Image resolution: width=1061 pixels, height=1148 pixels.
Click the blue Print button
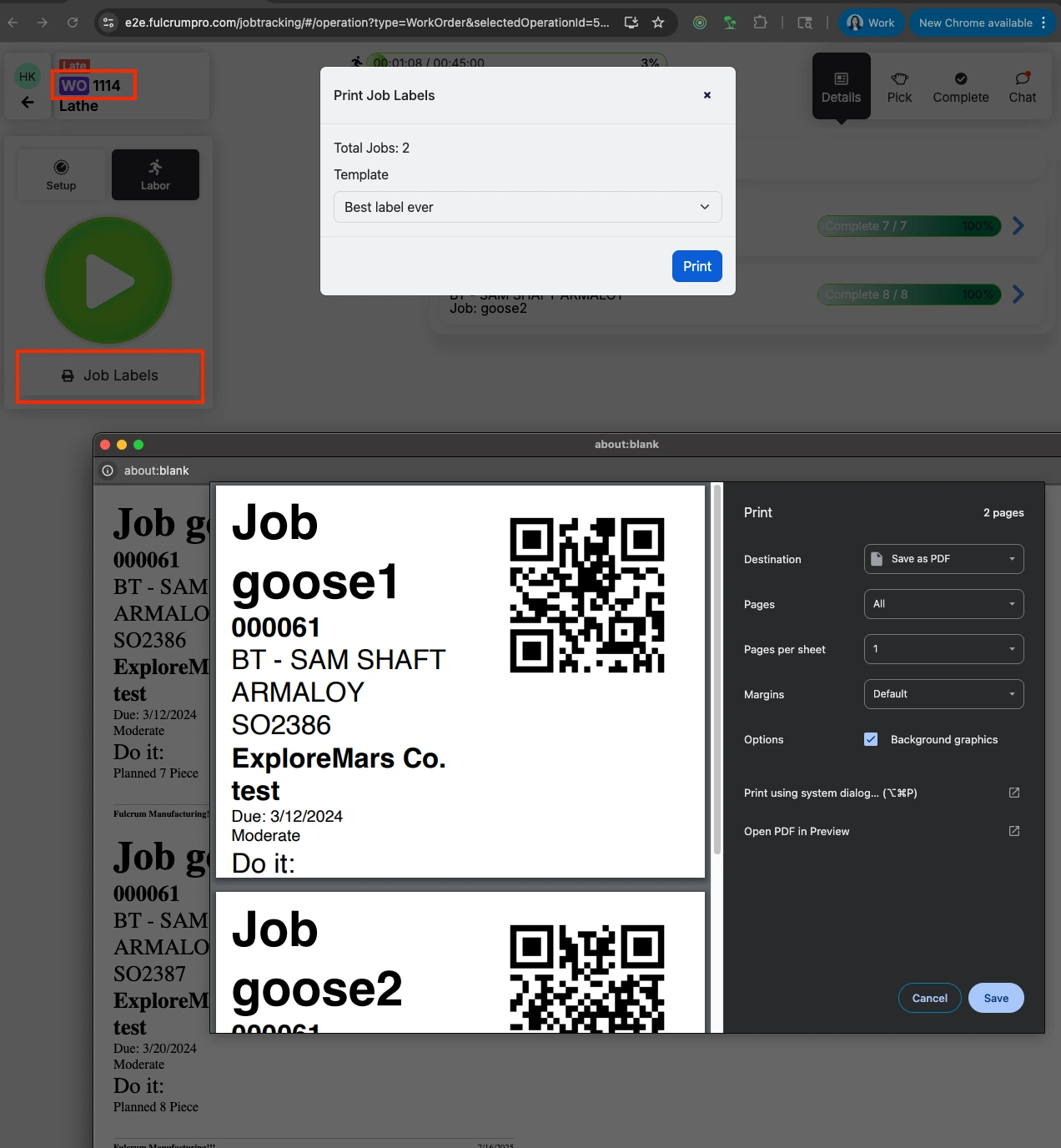(x=697, y=266)
